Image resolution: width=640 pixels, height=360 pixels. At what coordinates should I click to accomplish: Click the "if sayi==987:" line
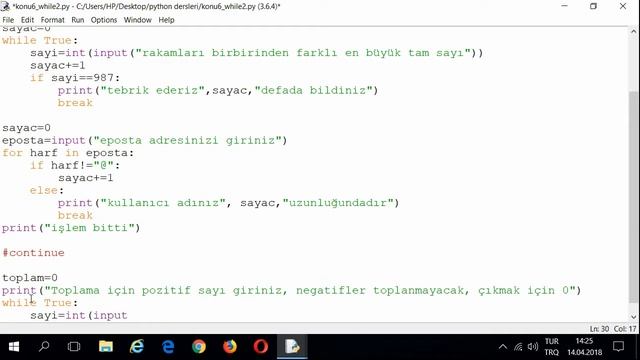click(x=75, y=78)
